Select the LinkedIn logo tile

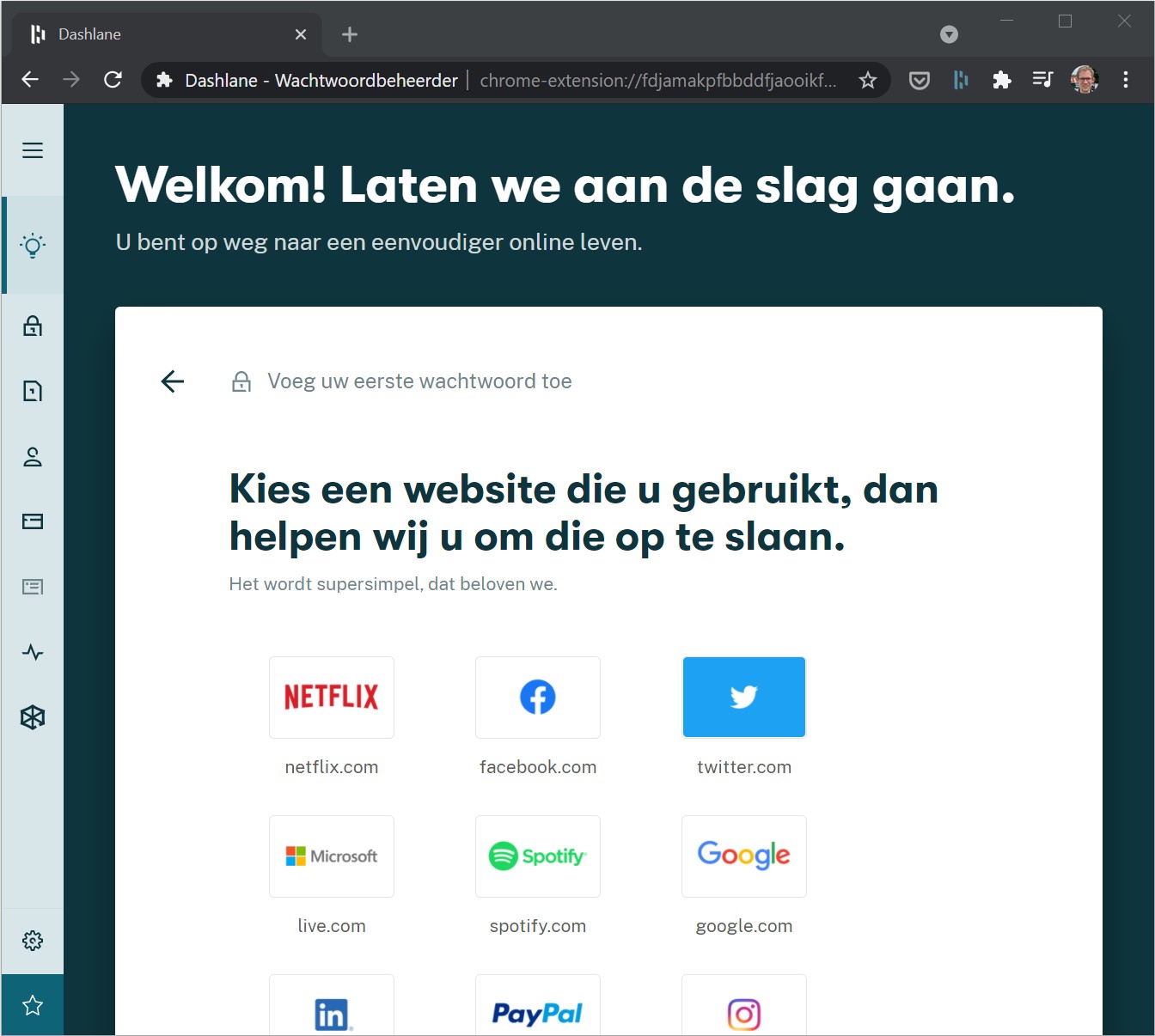point(332,1005)
